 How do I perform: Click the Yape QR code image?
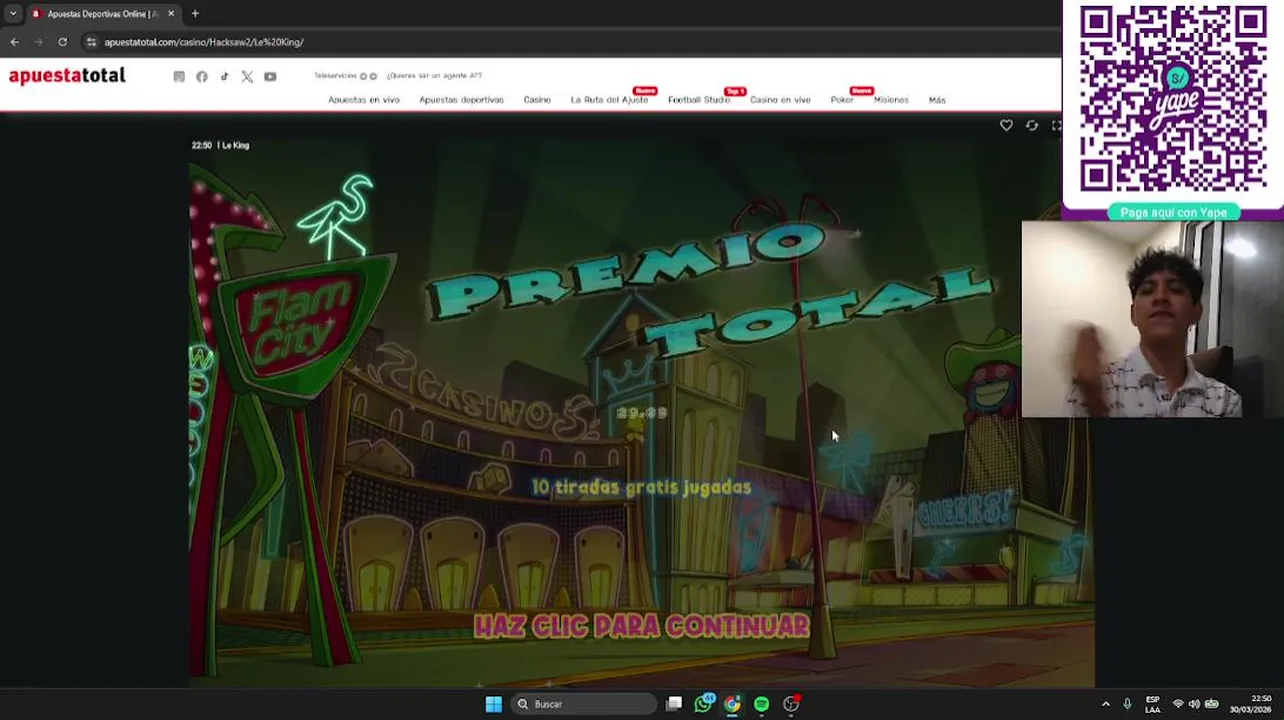(x=1173, y=98)
